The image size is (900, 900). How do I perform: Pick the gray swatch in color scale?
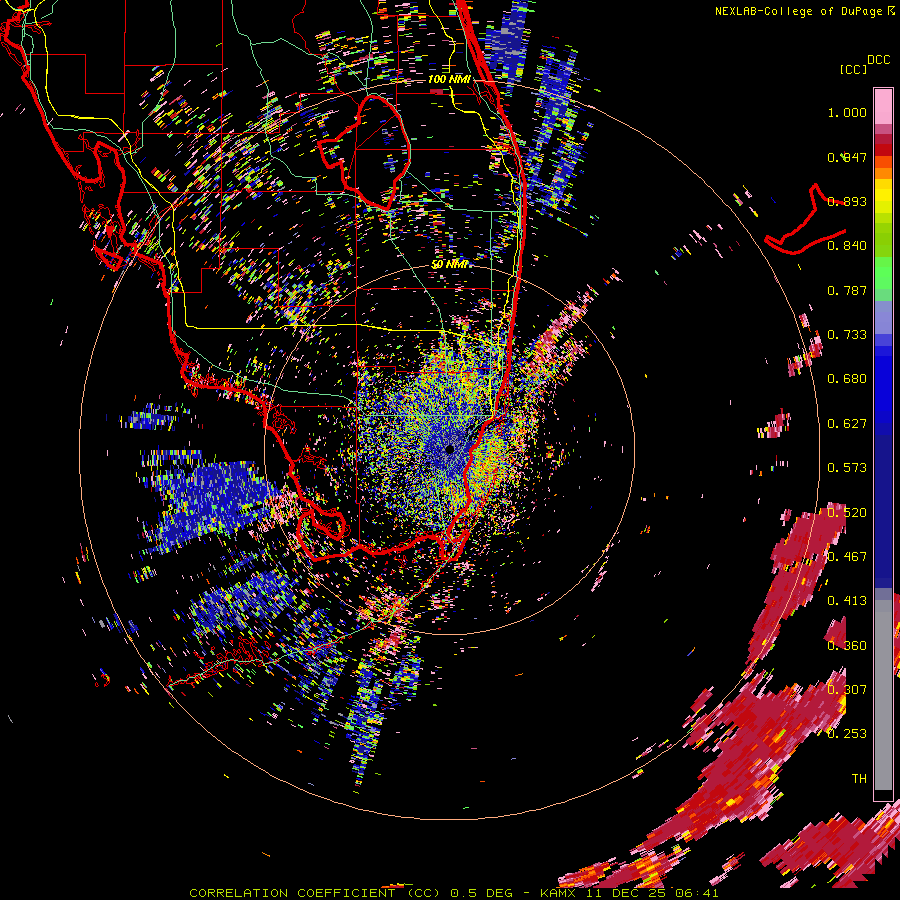coord(883,695)
